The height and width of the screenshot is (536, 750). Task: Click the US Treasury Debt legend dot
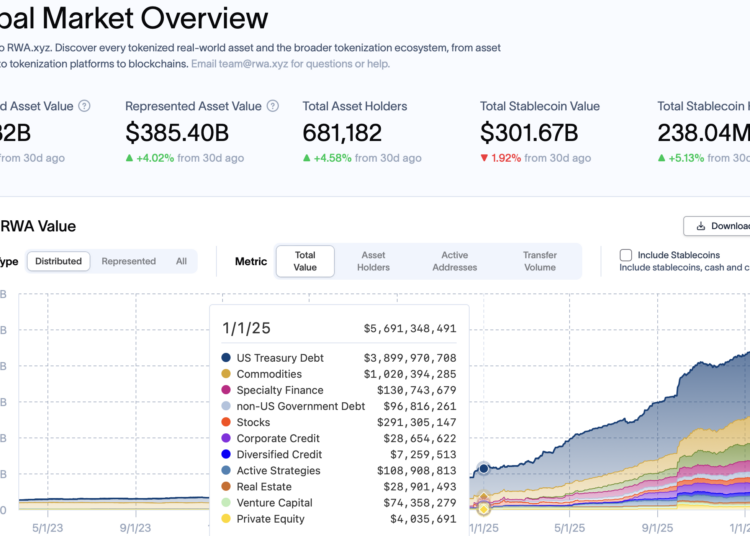(x=227, y=358)
